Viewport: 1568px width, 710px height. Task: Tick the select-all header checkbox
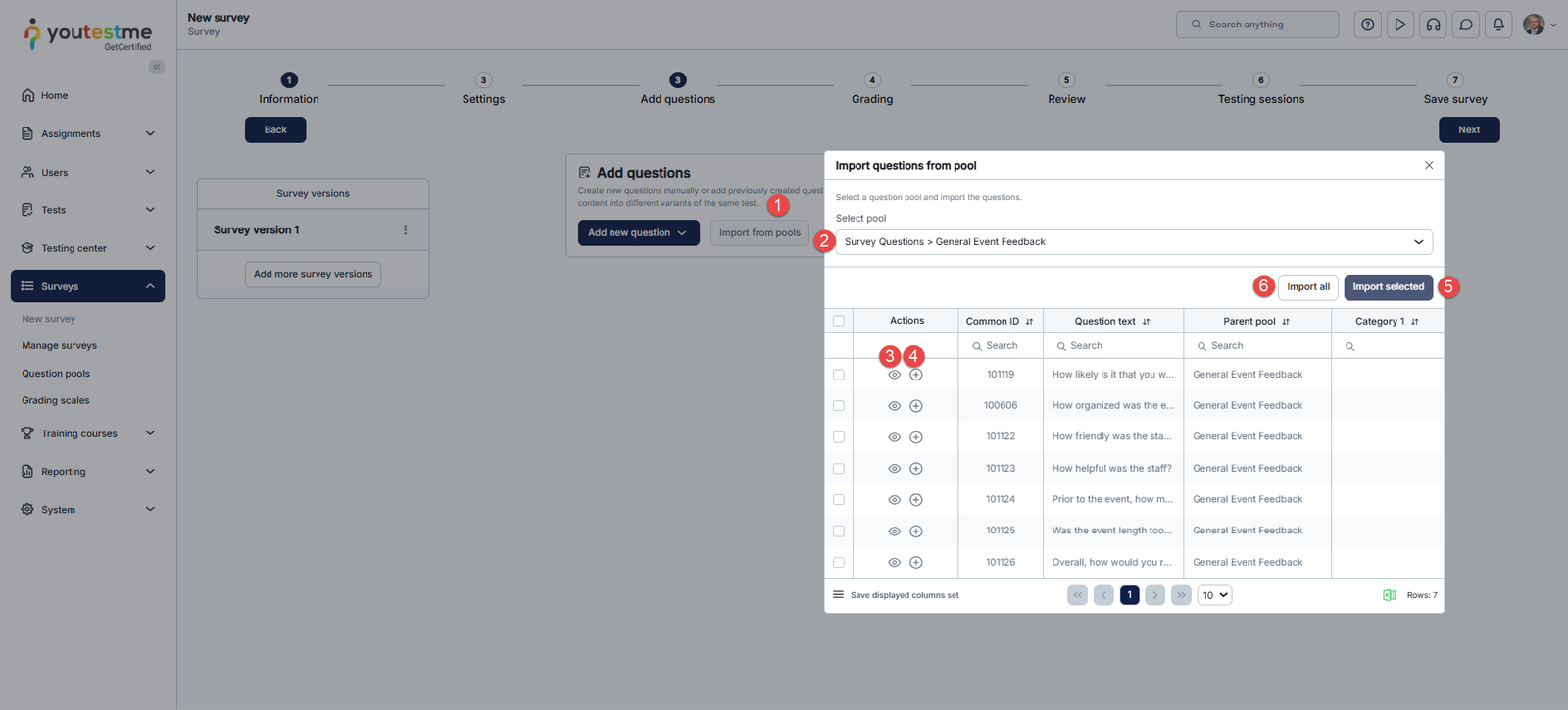click(x=839, y=321)
